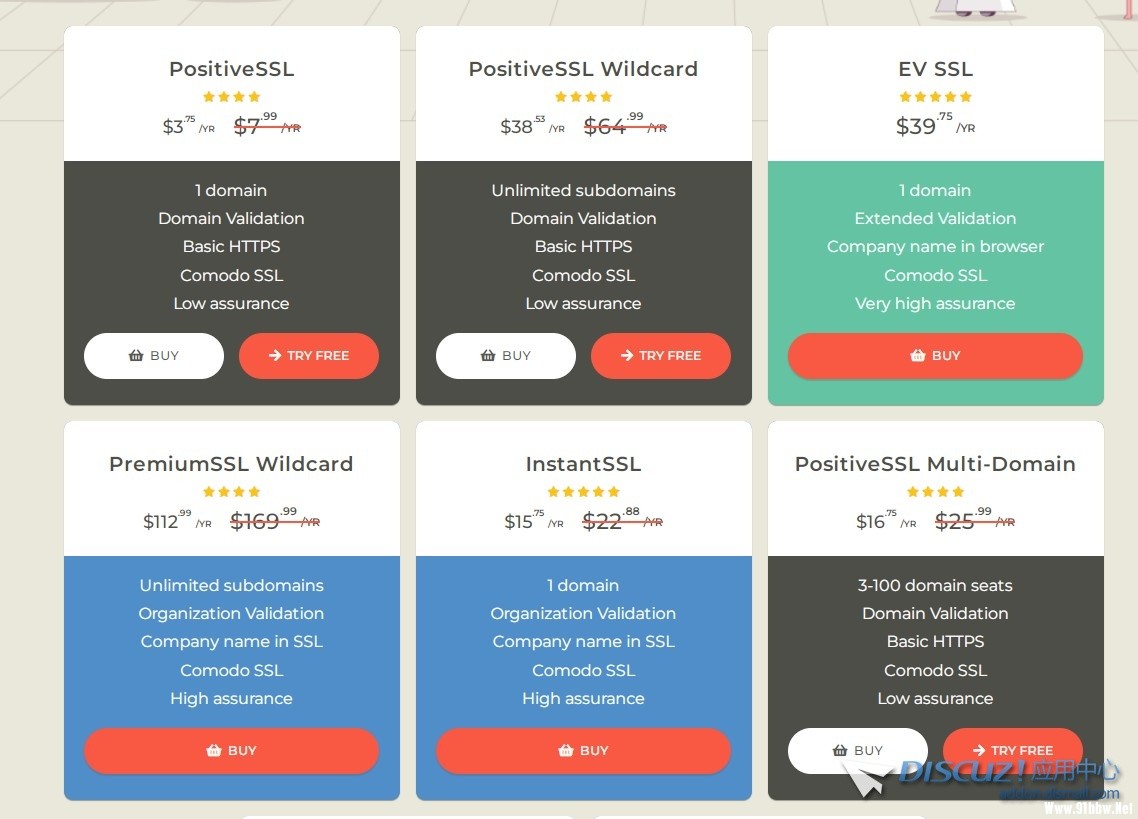Click the PremiumSSL Wildcard star rating
Screen dimensions: 1138x819
pyautogui.click(x=232, y=492)
